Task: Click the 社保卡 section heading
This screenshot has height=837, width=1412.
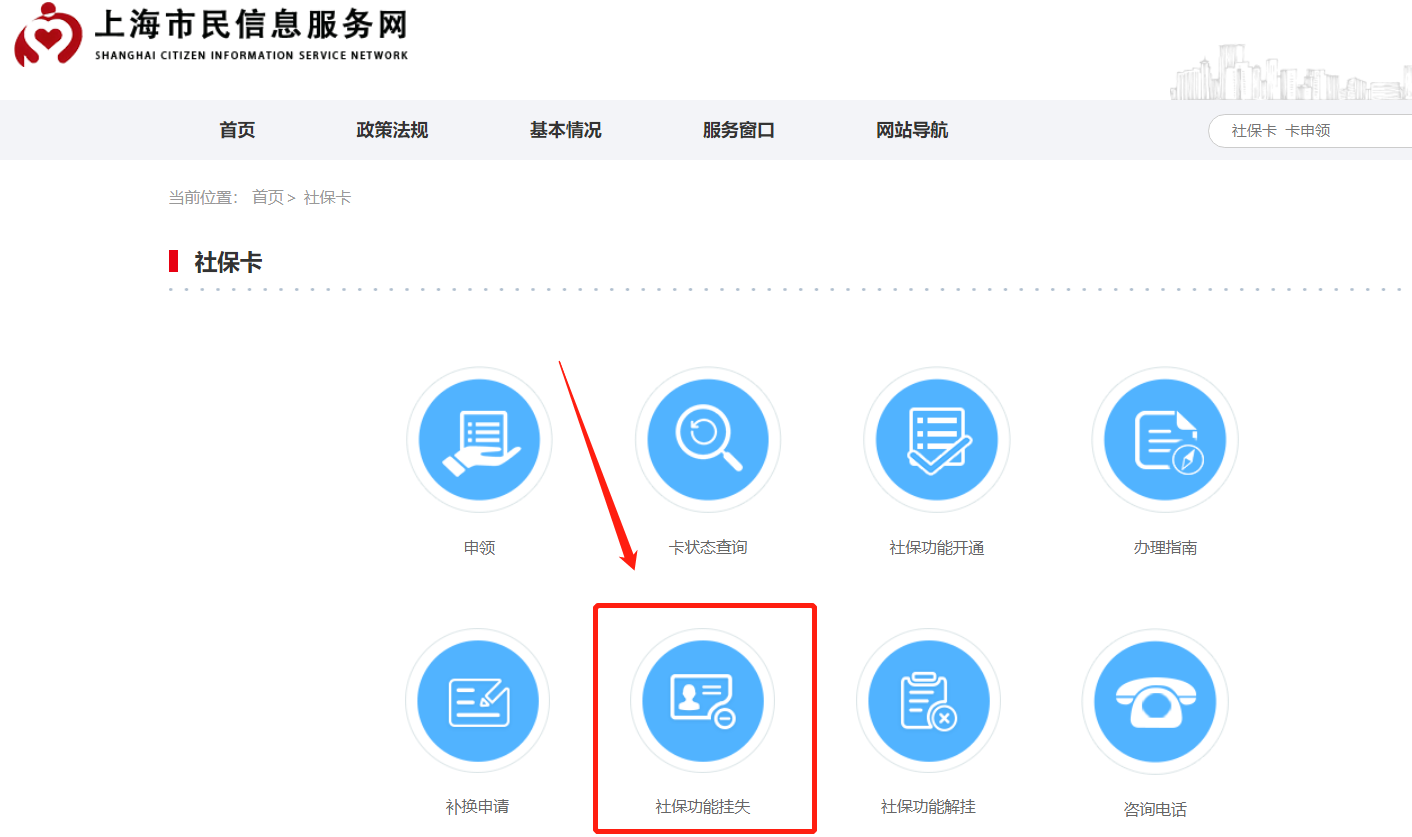Action: click(x=228, y=263)
